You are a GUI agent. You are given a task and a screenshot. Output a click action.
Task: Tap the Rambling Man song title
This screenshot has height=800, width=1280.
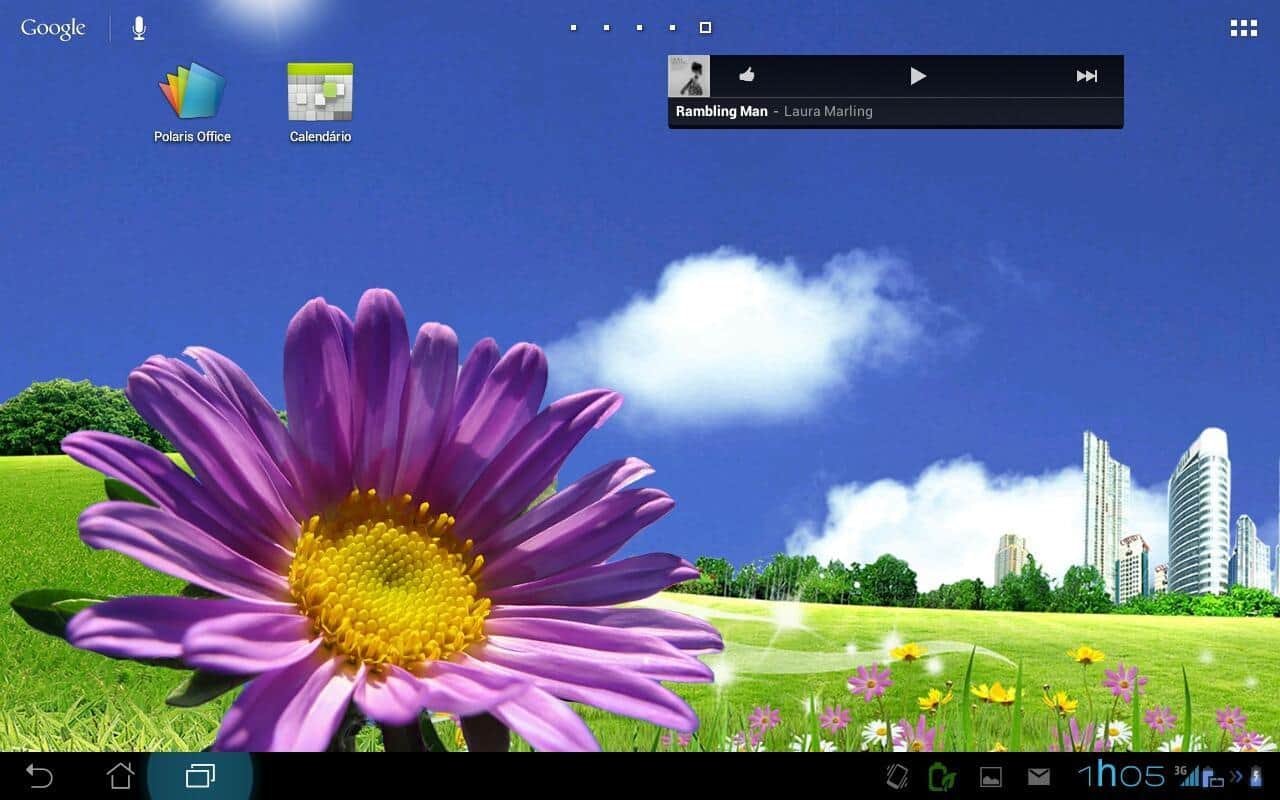(721, 112)
